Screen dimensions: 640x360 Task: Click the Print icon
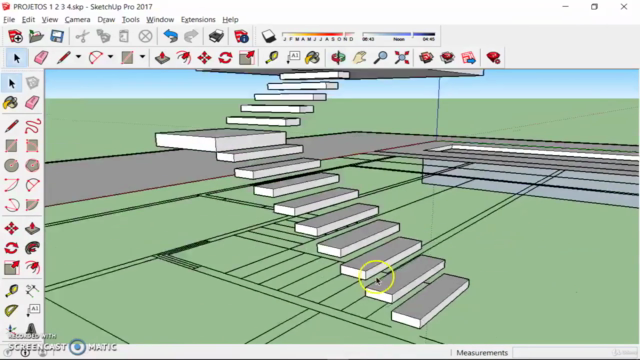coord(216,36)
